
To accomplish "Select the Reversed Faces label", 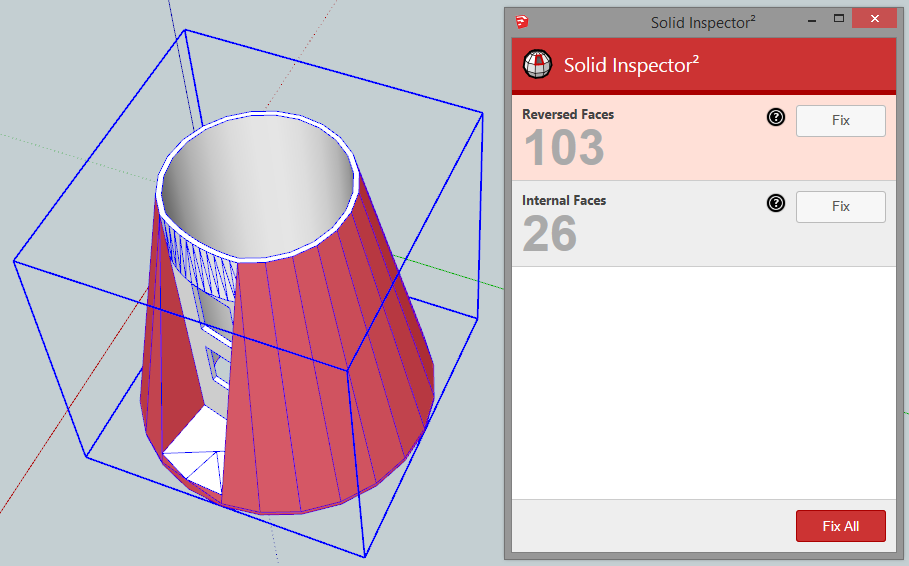I will [568, 114].
